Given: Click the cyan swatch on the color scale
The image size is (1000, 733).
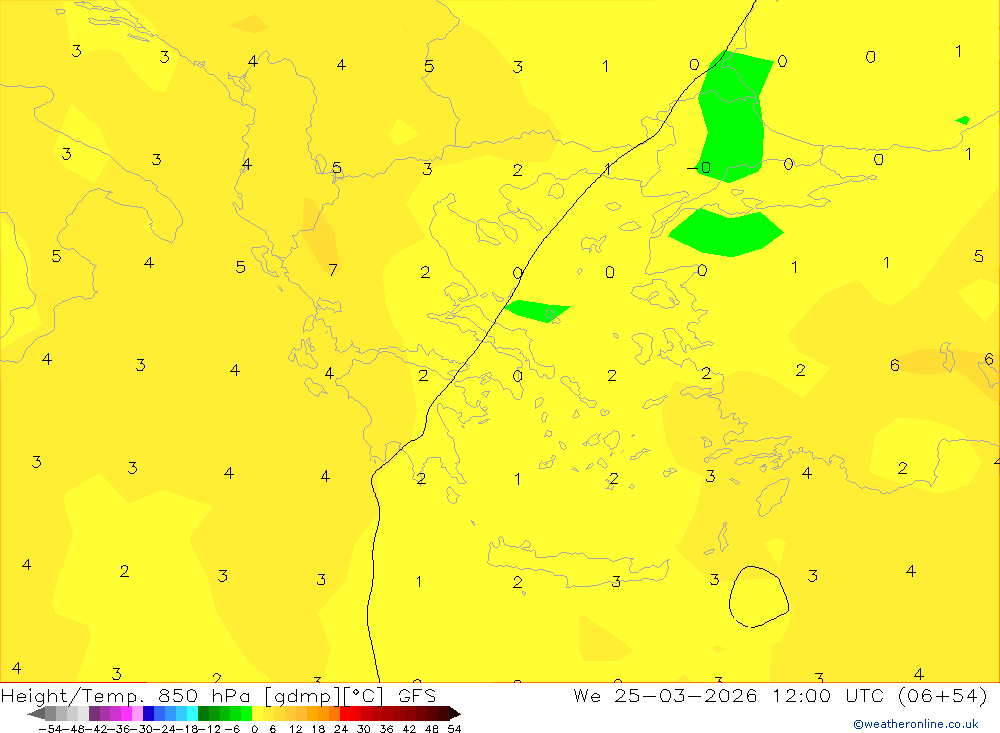Looking at the screenshot, I should click(192, 714).
